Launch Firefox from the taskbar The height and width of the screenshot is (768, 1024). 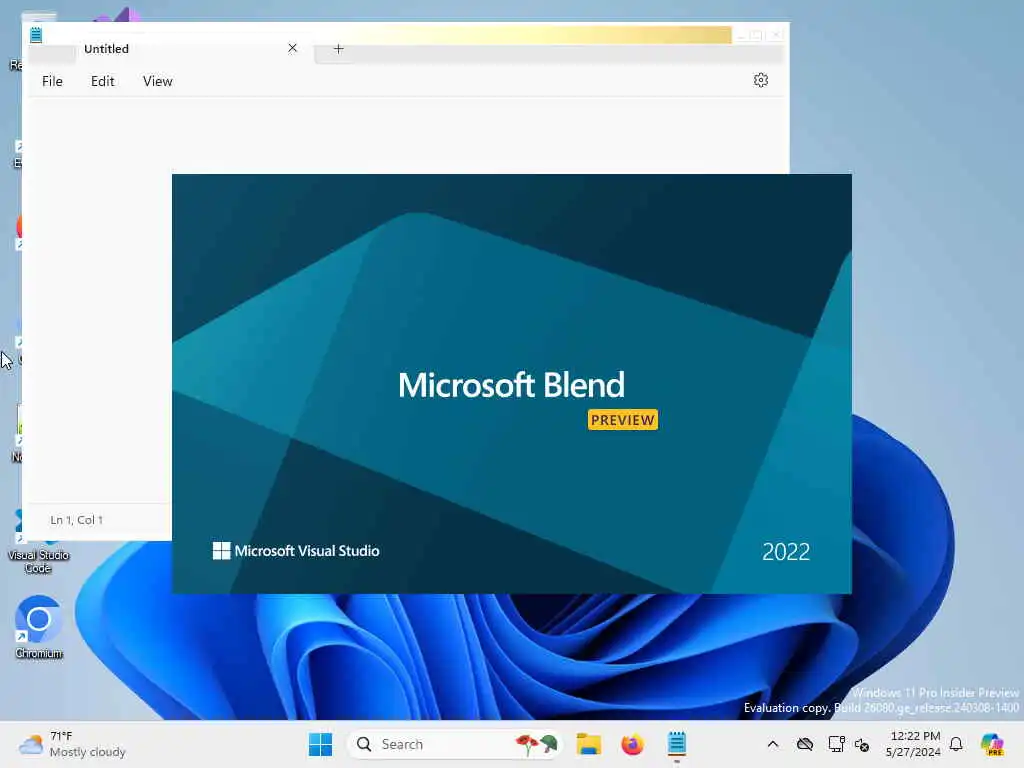(632, 744)
